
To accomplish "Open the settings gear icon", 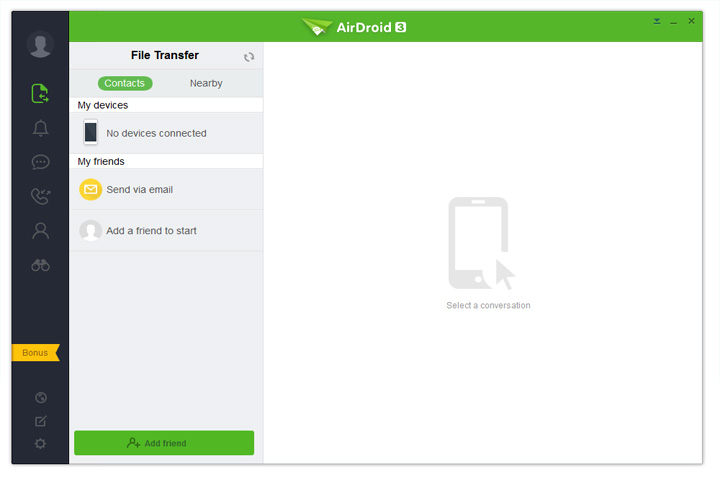I will [x=40, y=444].
